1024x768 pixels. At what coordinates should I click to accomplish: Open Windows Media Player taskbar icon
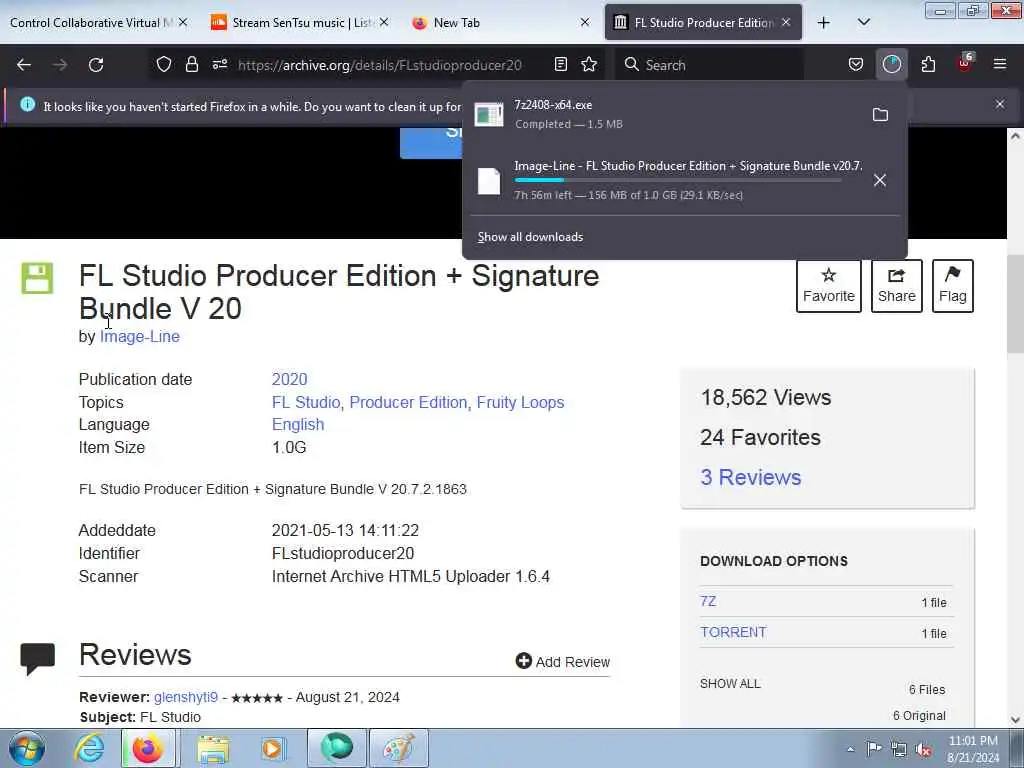pos(272,748)
